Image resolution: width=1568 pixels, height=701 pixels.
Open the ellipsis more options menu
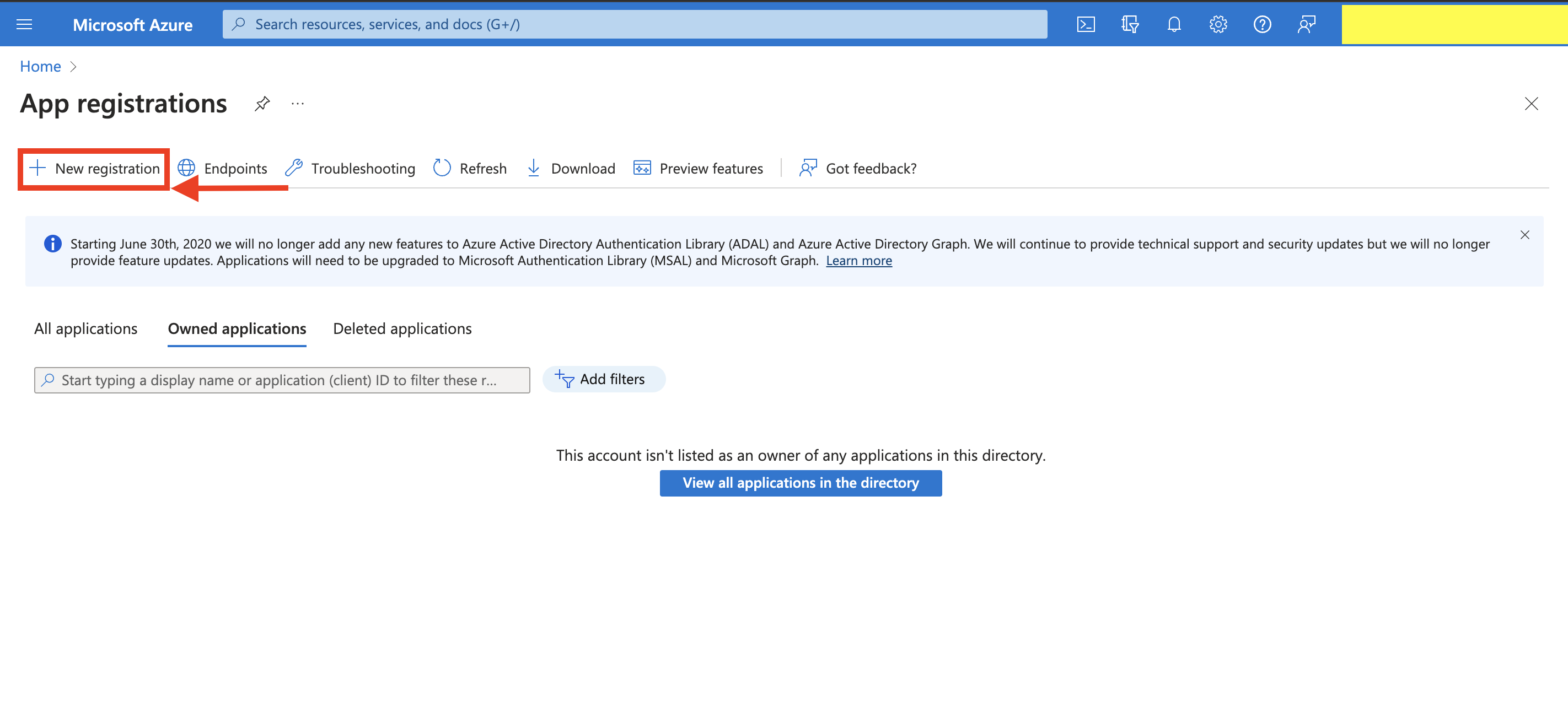pyautogui.click(x=298, y=104)
